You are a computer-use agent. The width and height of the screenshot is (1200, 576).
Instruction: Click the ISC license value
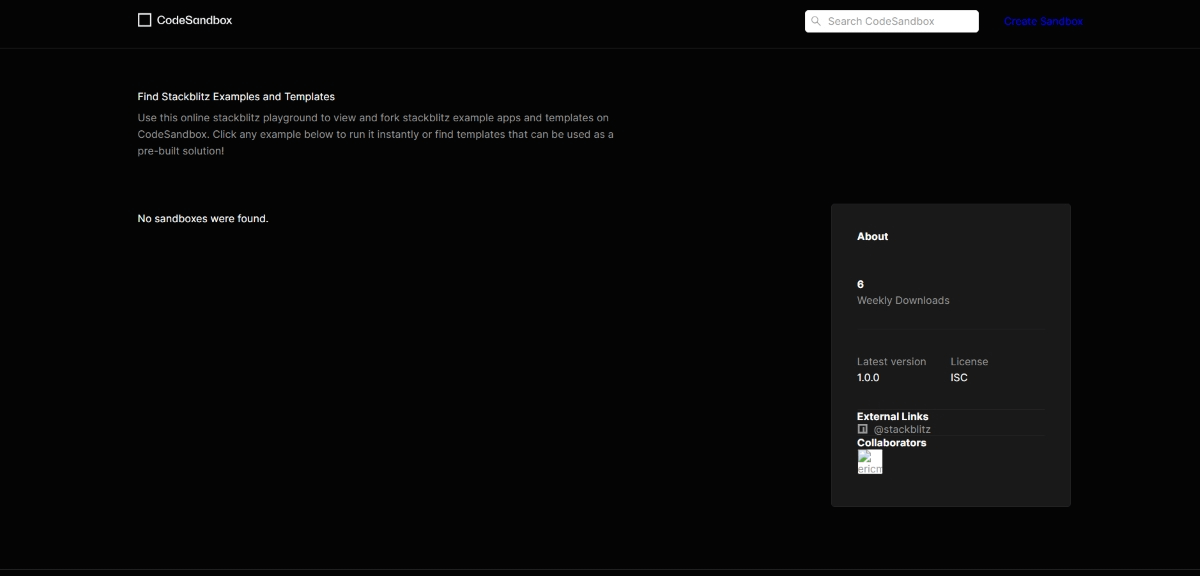959,378
